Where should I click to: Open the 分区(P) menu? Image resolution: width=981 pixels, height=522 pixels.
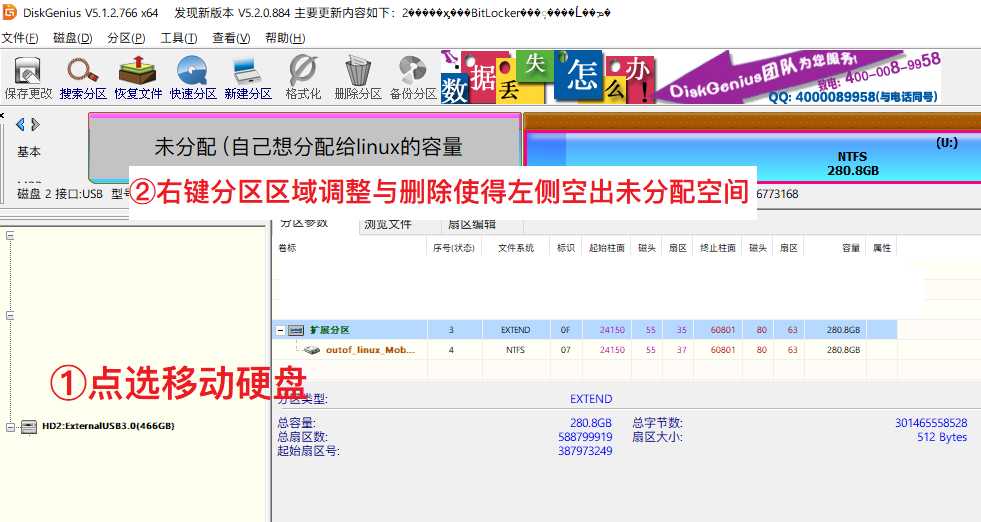(x=126, y=38)
